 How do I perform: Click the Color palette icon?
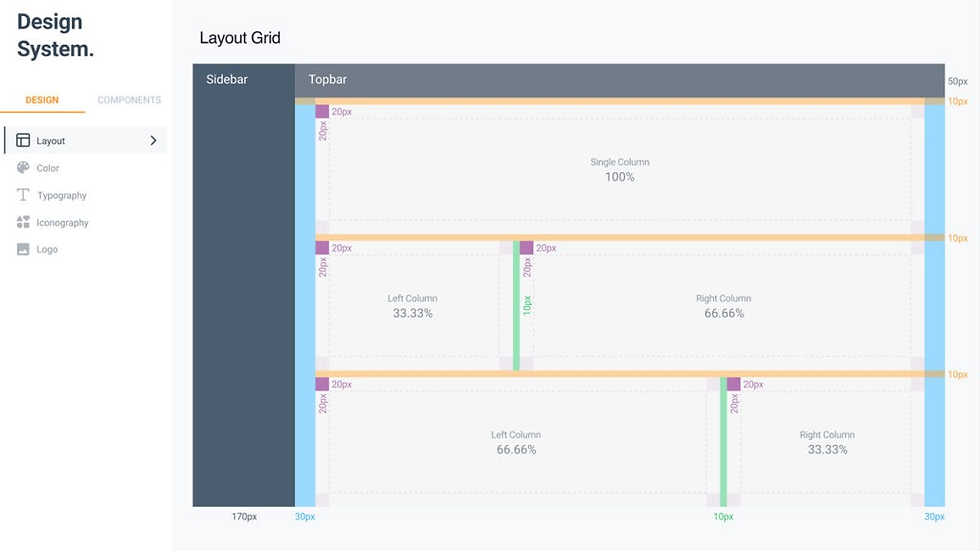(23, 167)
